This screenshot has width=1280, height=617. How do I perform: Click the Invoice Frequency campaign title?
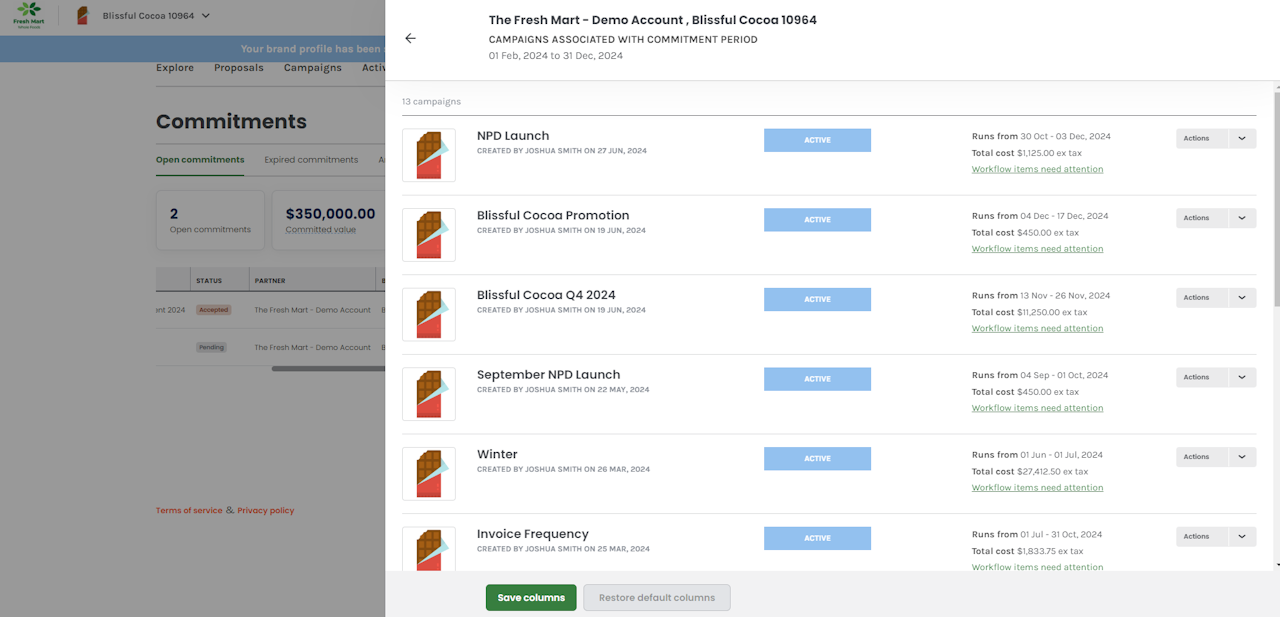coord(533,534)
